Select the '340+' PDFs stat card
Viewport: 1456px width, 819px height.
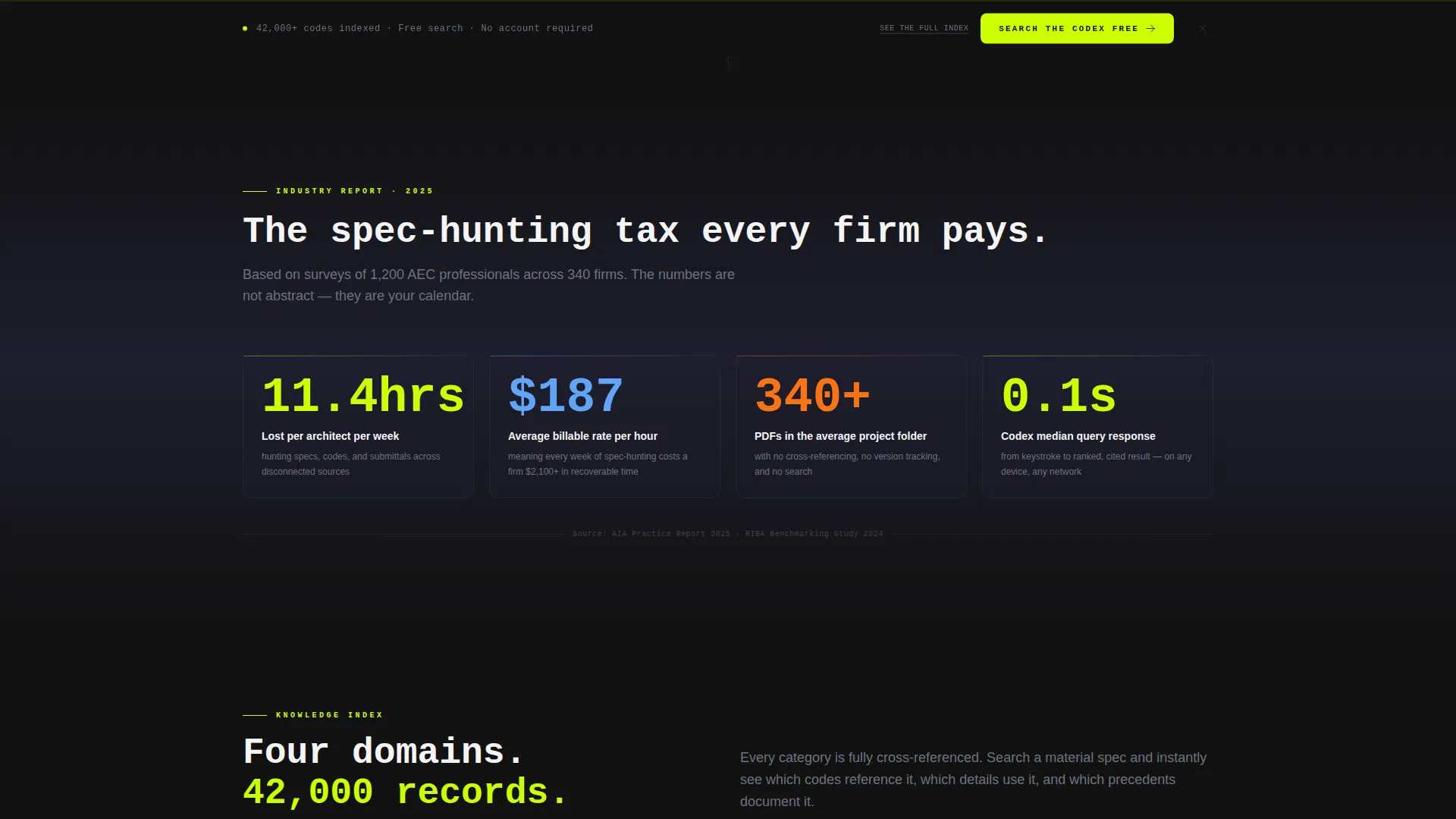851,426
